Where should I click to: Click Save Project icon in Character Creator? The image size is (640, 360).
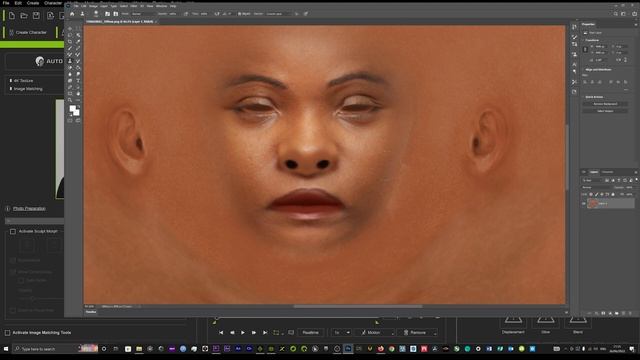click(x=36, y=16)
